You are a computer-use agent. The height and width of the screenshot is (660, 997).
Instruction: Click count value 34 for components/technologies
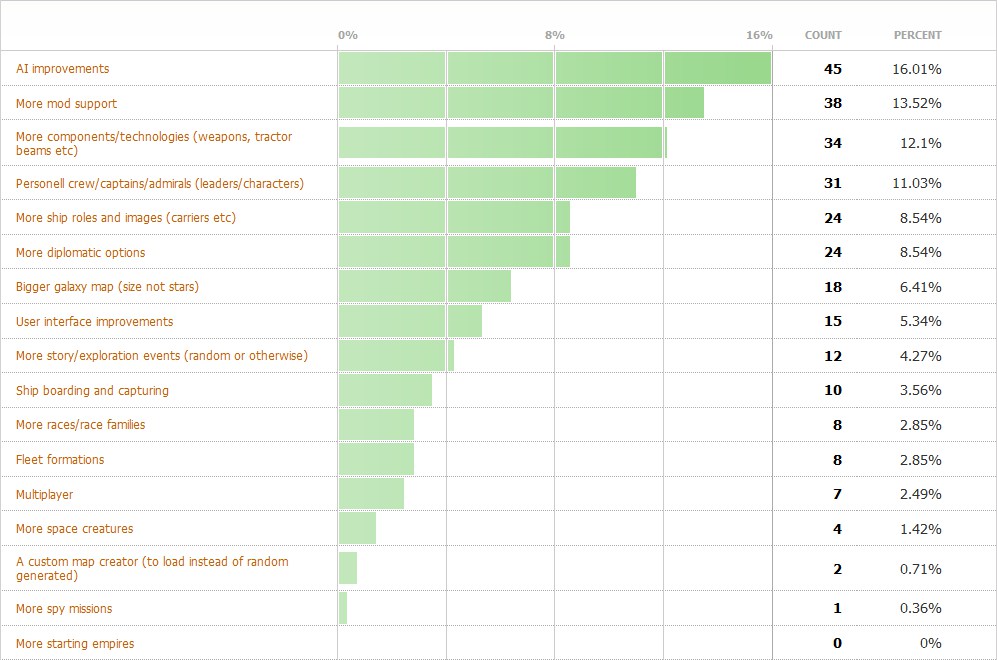pos(833,144)
